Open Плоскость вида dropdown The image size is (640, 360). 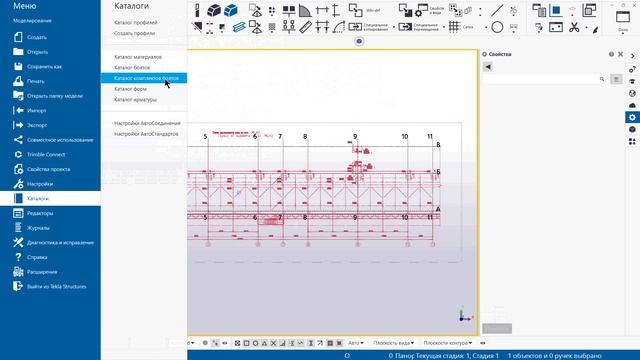click(x=393, y=343)
